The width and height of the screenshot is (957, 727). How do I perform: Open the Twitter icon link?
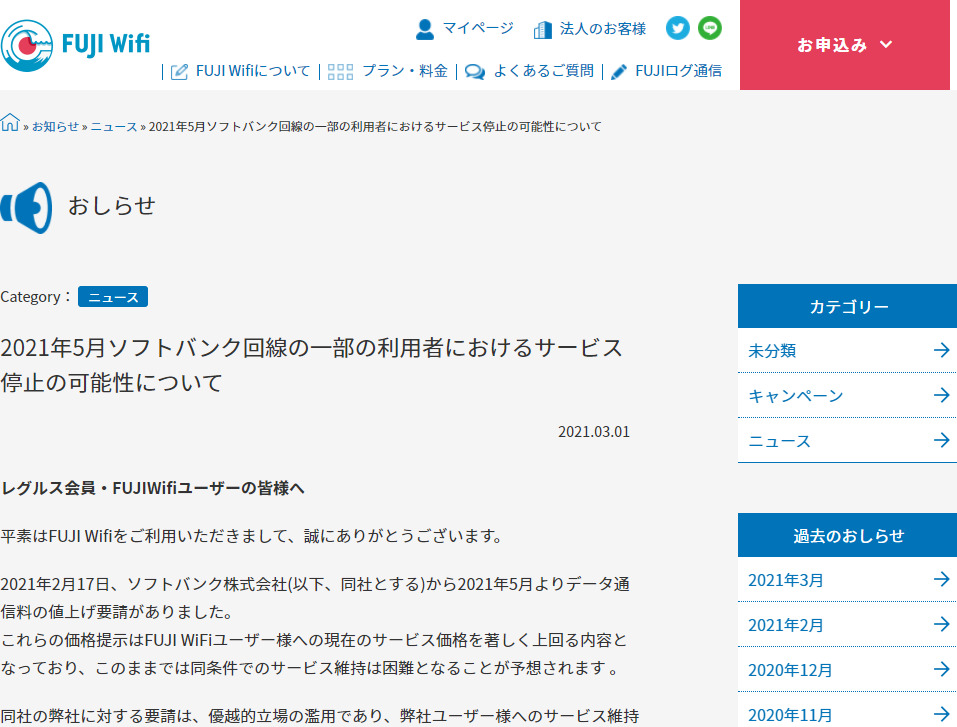[x=677, y=28]
